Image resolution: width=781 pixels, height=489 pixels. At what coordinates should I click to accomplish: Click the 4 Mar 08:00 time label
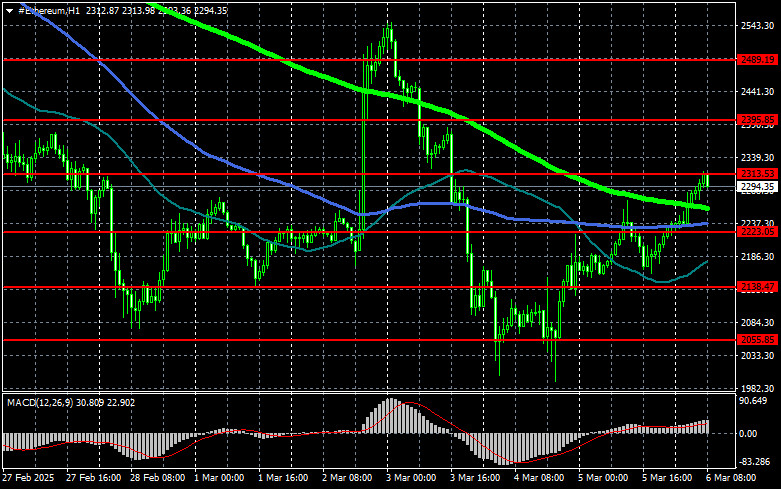[539, 478]
